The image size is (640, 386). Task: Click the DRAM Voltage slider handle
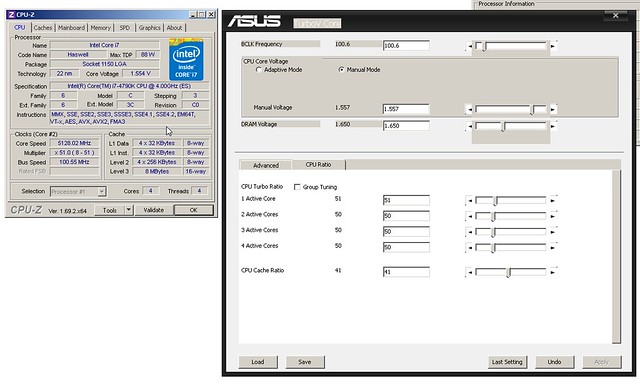click(x=503, y=127)
